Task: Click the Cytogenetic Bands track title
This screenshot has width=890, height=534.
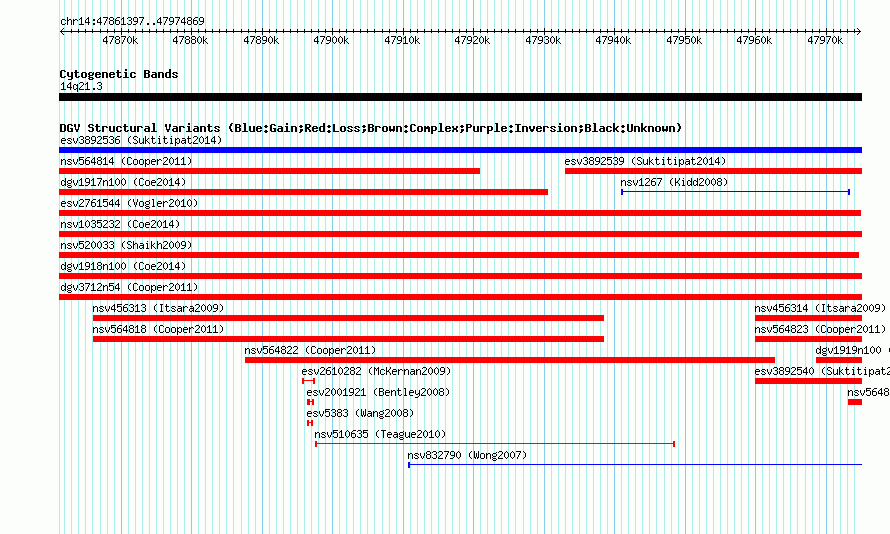Action: click(119, 74)
